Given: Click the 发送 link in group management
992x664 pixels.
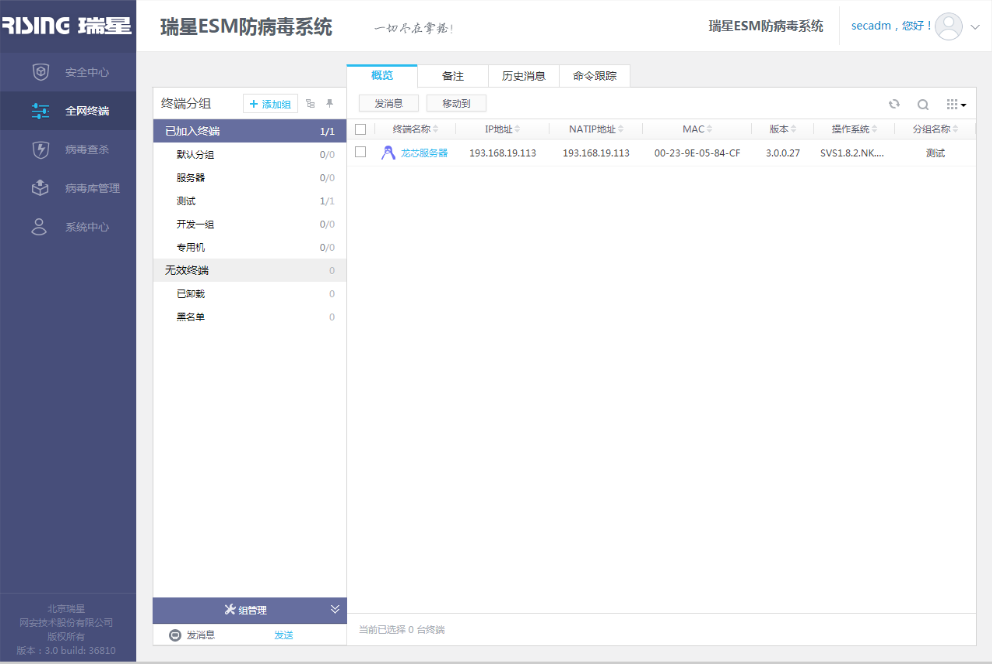Looking at the screenshot, I should (x=284, y=635).
